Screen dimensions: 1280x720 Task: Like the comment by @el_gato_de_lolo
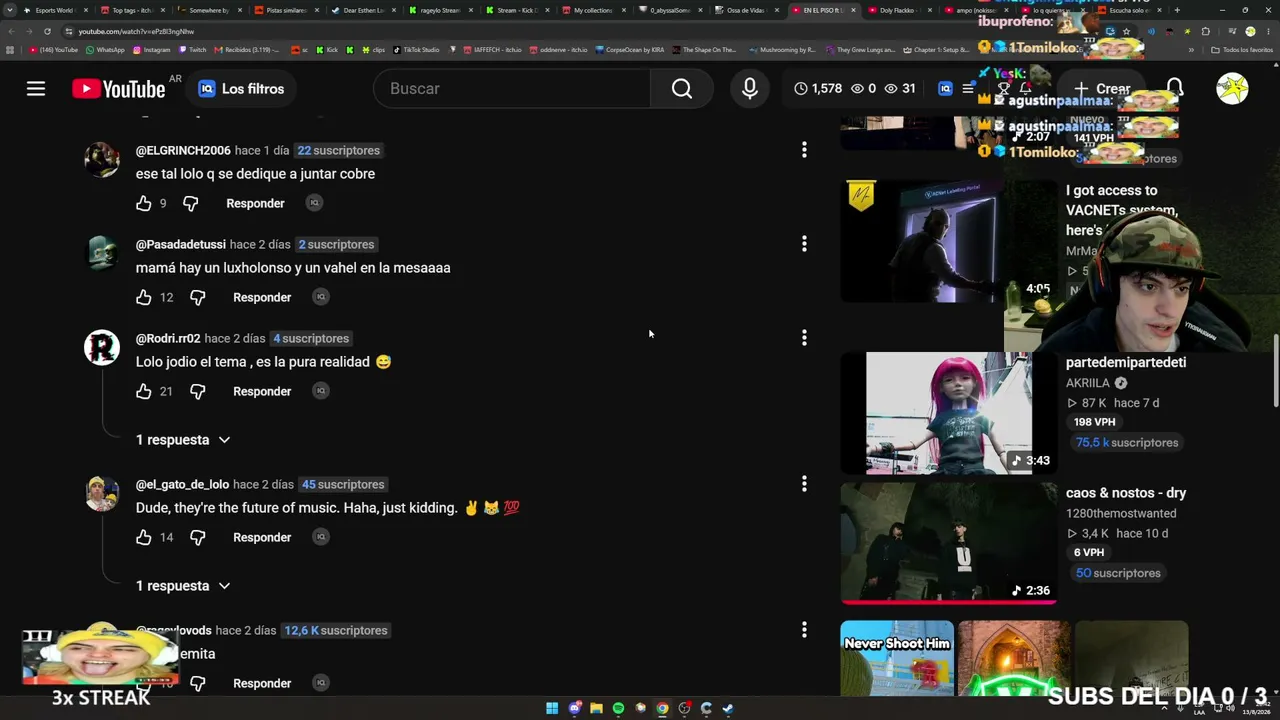click(144, 537)
